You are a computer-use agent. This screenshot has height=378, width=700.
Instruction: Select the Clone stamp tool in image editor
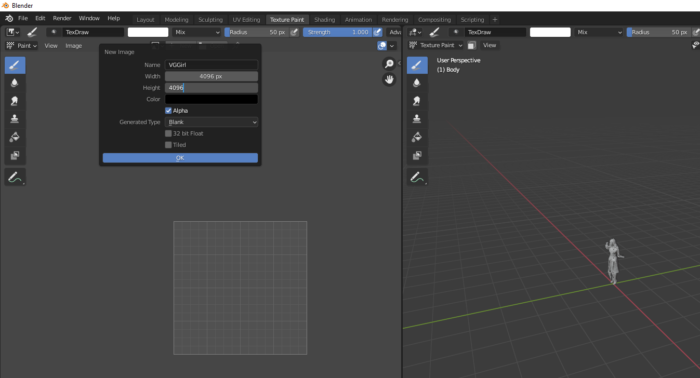click(15, 119)
